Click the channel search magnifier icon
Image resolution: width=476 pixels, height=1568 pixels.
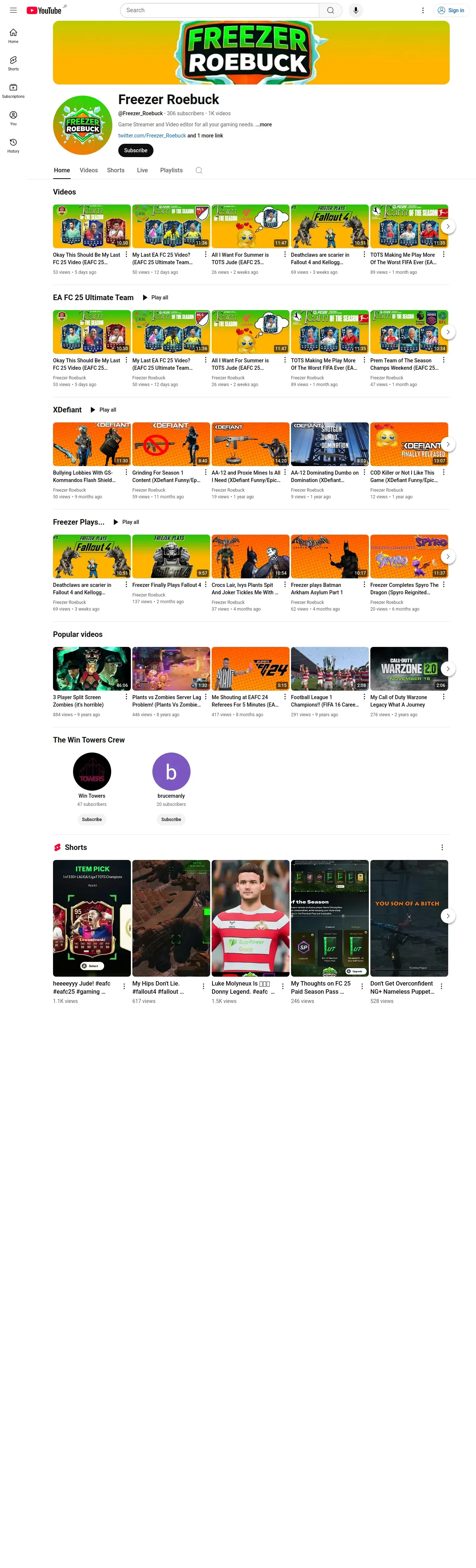point(198,170)
